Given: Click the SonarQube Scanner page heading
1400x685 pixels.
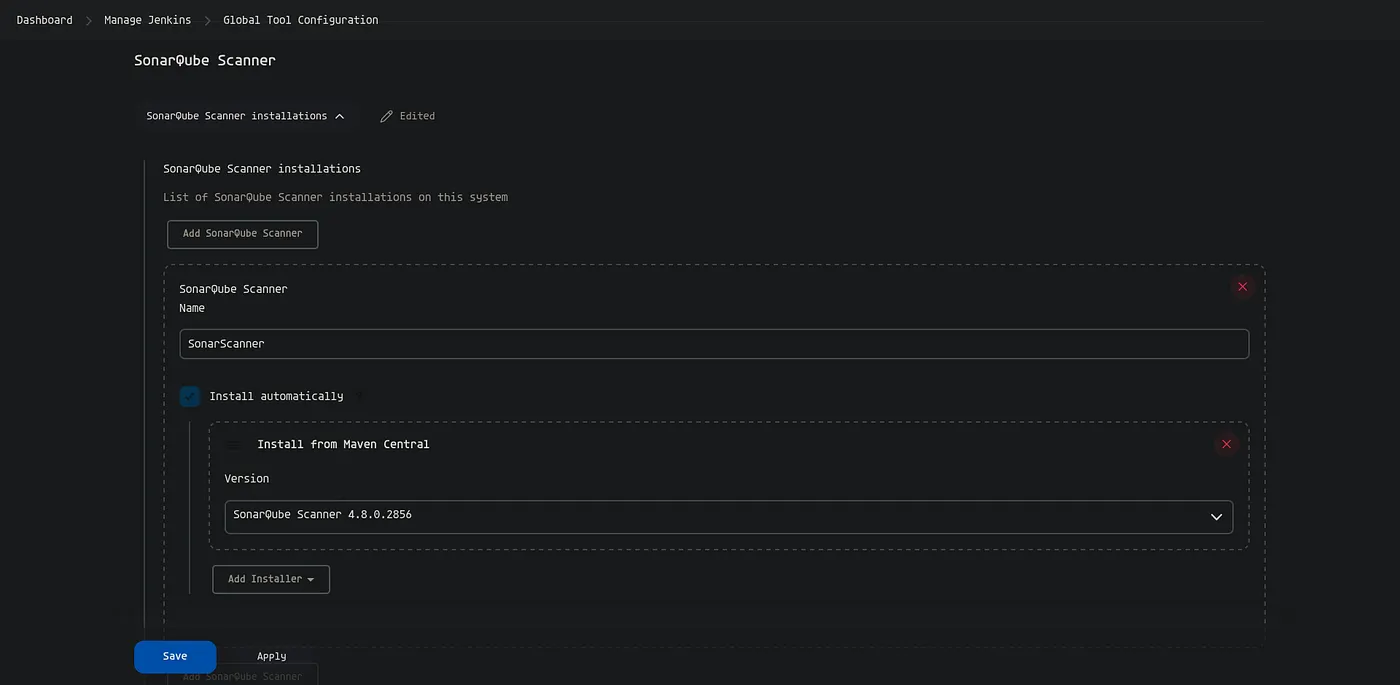Looking at the screenshot, I should (x=205, y=60).
